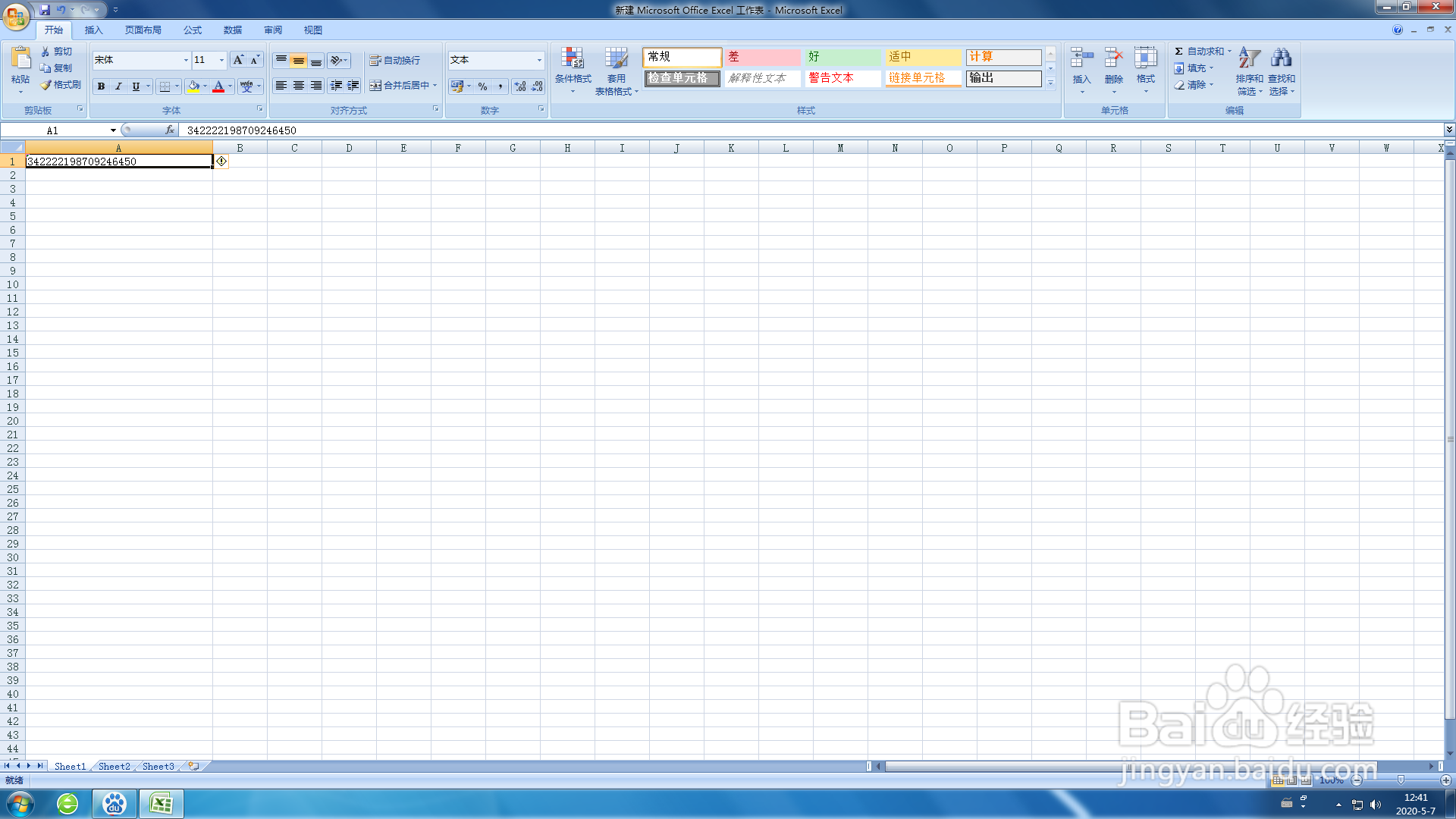
Task: Open the number format dropdown showing 文本
Action: [x=539, y=60]
